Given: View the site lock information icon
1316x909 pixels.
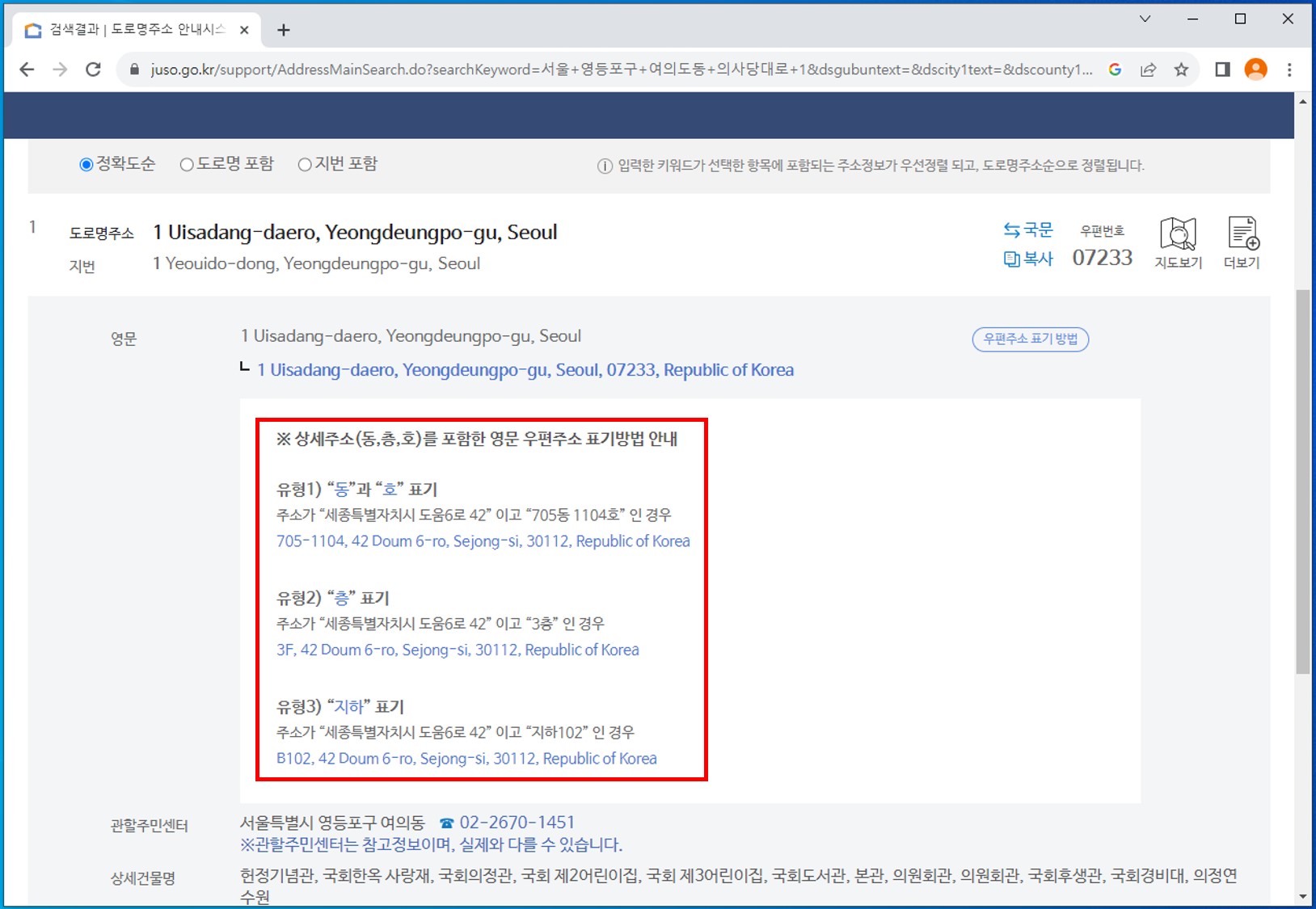Looking at the screenshot, I should click(134, 69).
